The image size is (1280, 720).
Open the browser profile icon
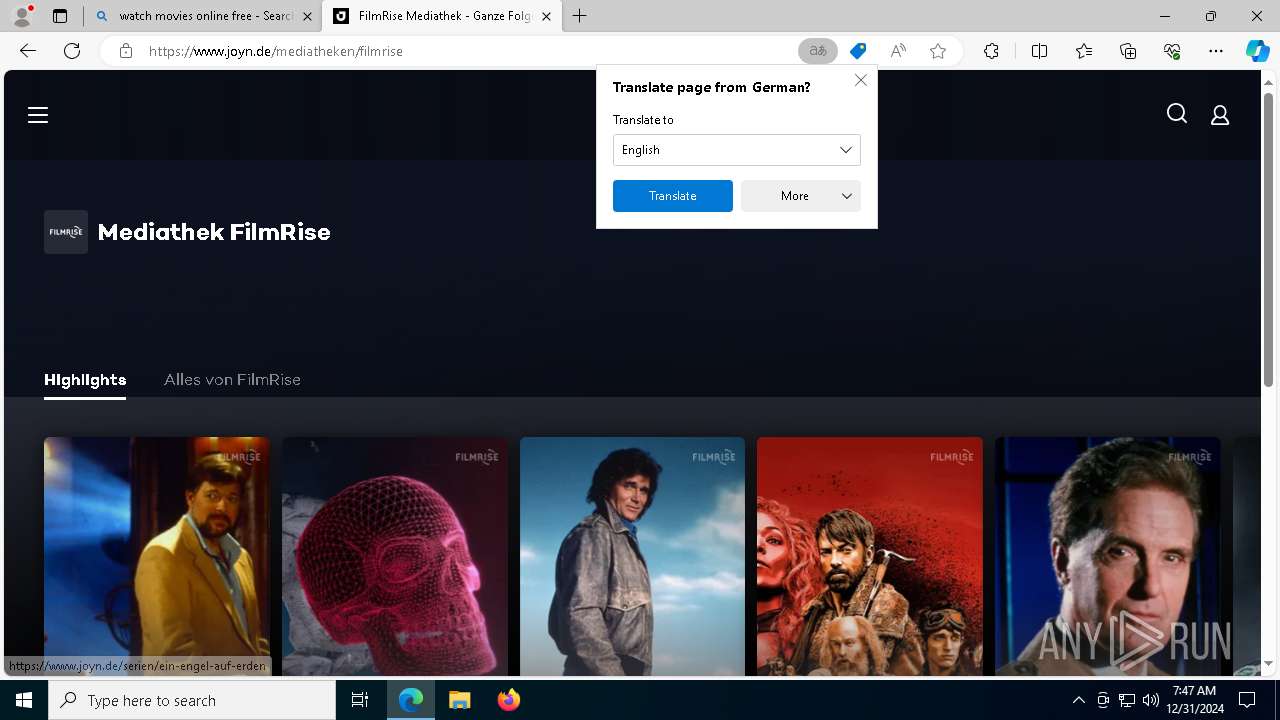(22, 16)
